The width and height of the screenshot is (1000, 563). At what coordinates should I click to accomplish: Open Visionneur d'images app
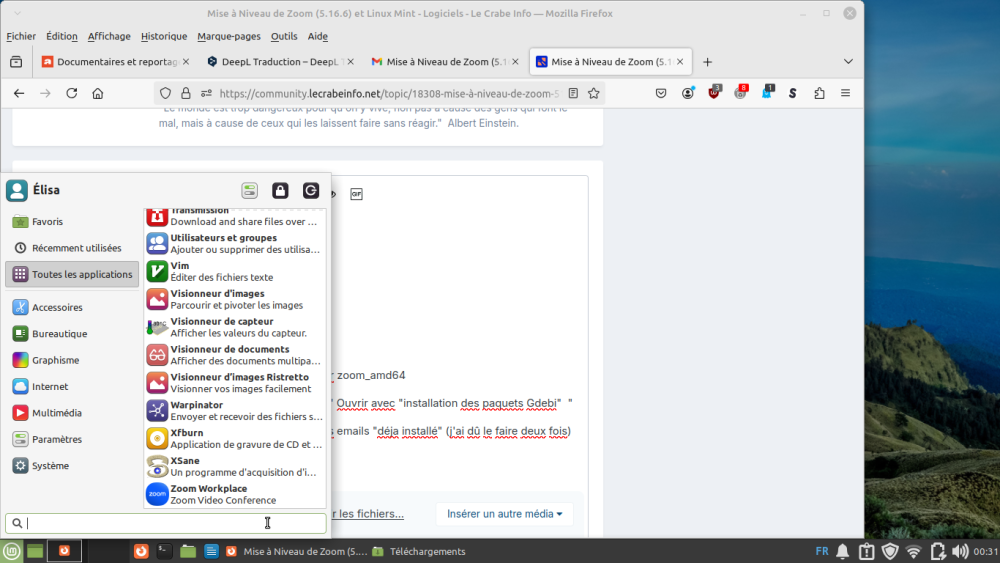click(x=235, y=299)
